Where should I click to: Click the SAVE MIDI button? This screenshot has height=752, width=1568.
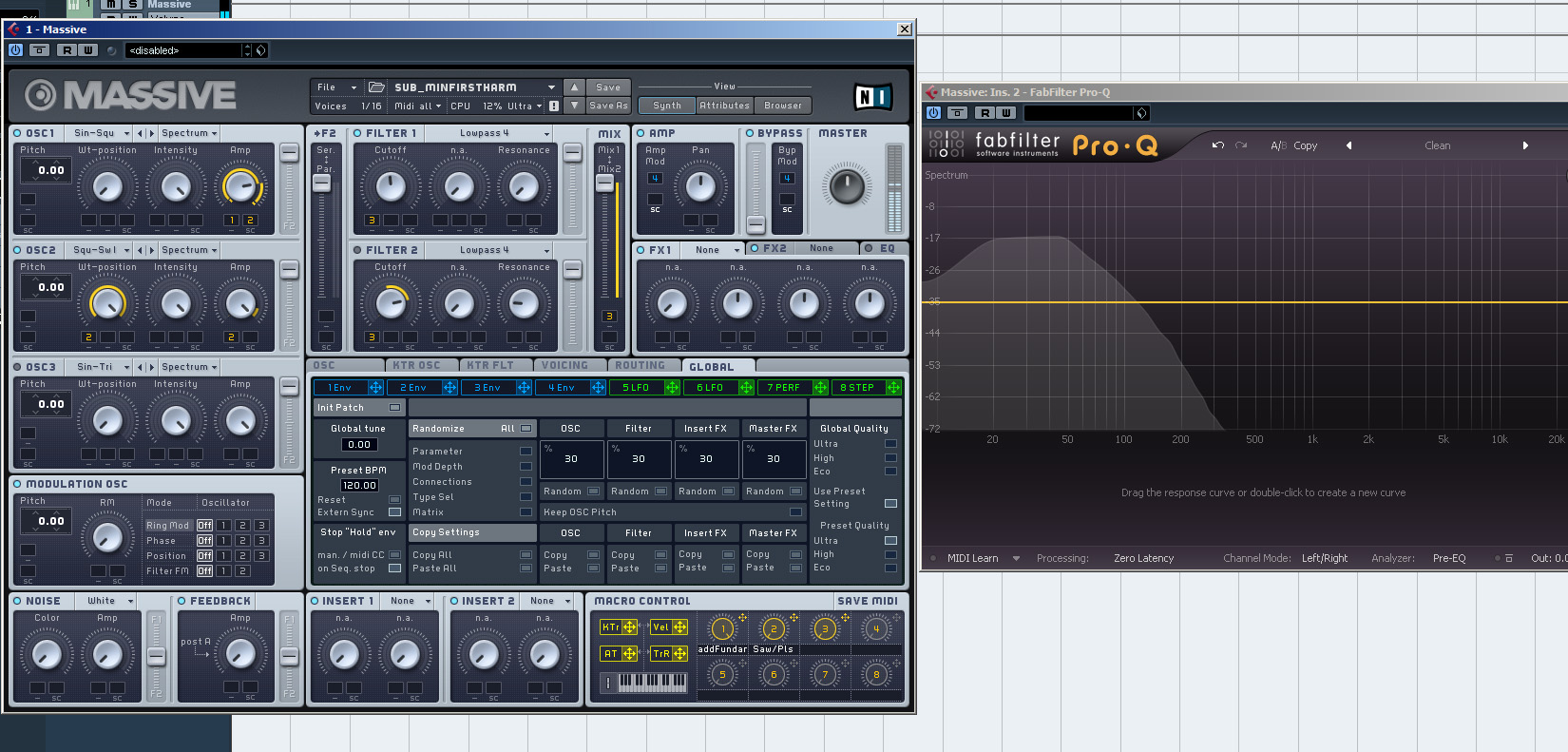868,601
